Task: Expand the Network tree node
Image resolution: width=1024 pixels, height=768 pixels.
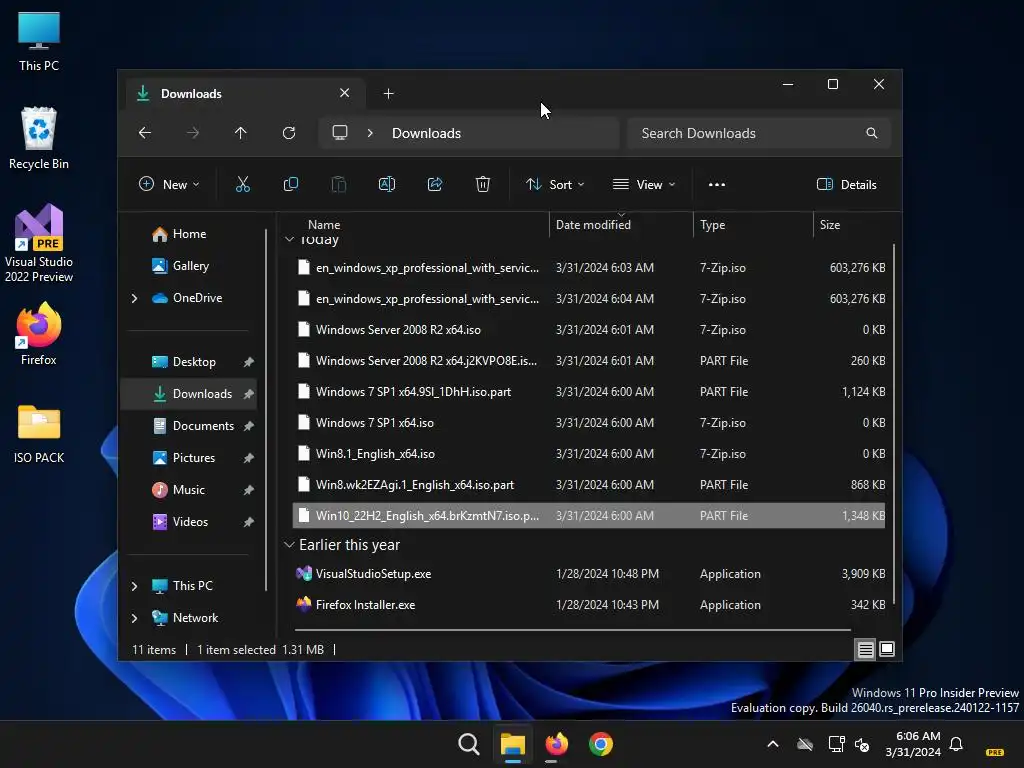Action: point(134,618)
